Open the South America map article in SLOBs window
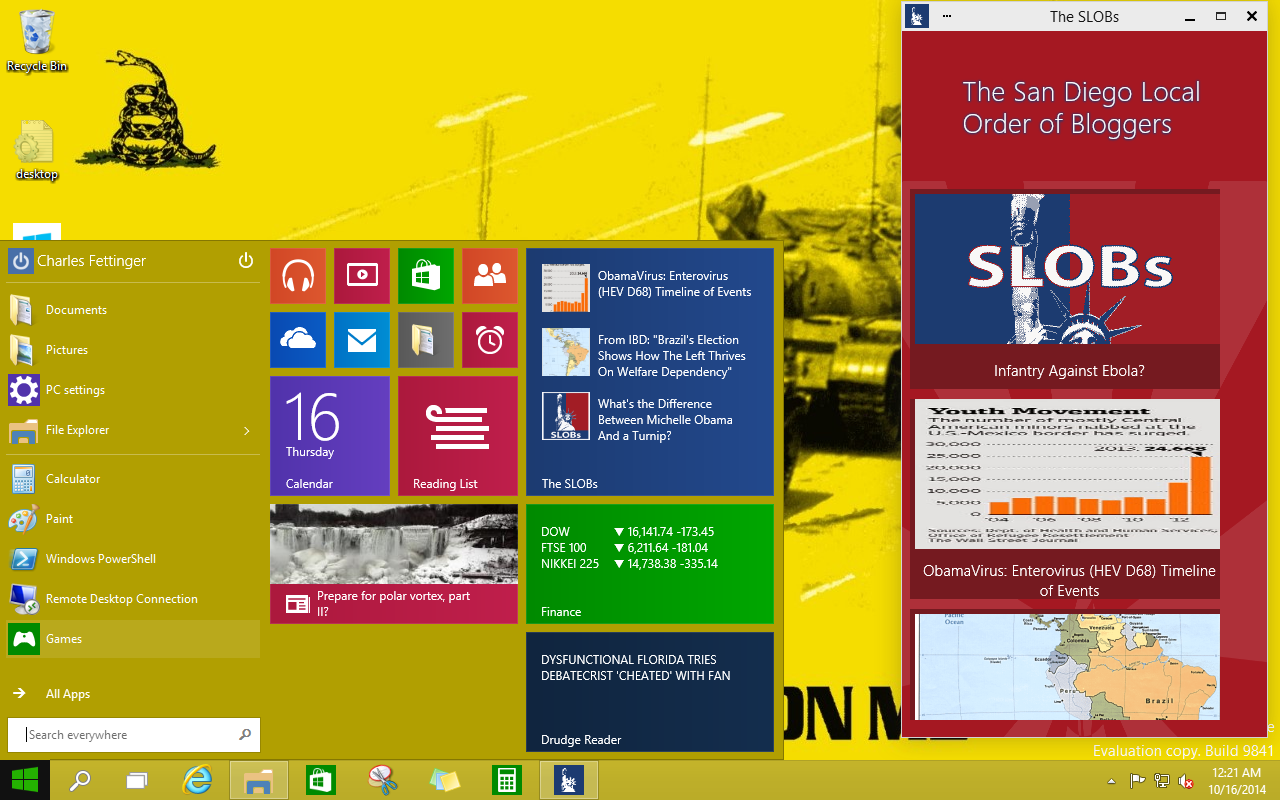Screen dimensions: 1280x800 point(1065,664)
